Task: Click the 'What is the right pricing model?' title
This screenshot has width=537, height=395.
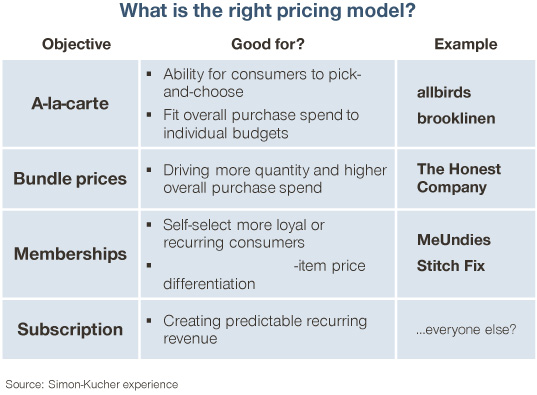Action: pos(267,11)
